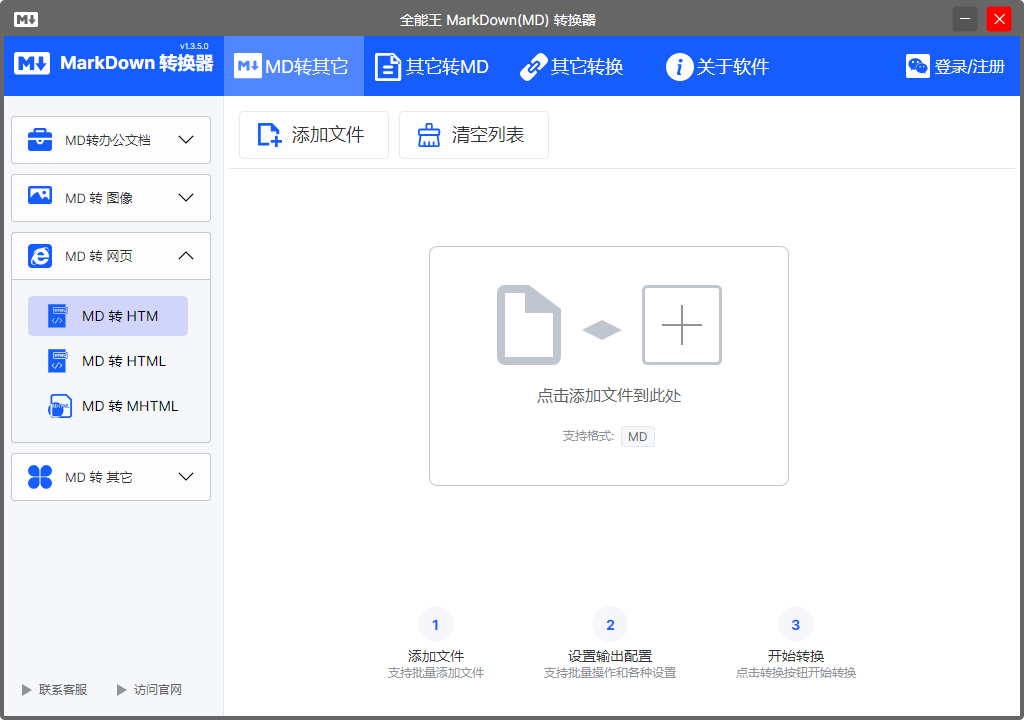Click the picture icon of MD 转 图像
1024x720 pixels.
[40, 195]
